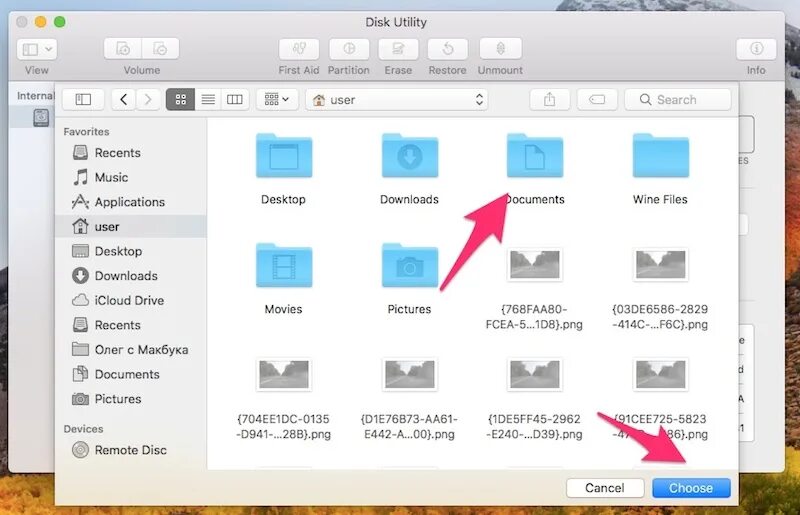Viewport: 800px width, 515px height.
Task: Select the Pictures folder icon
Action: point(410,265)
